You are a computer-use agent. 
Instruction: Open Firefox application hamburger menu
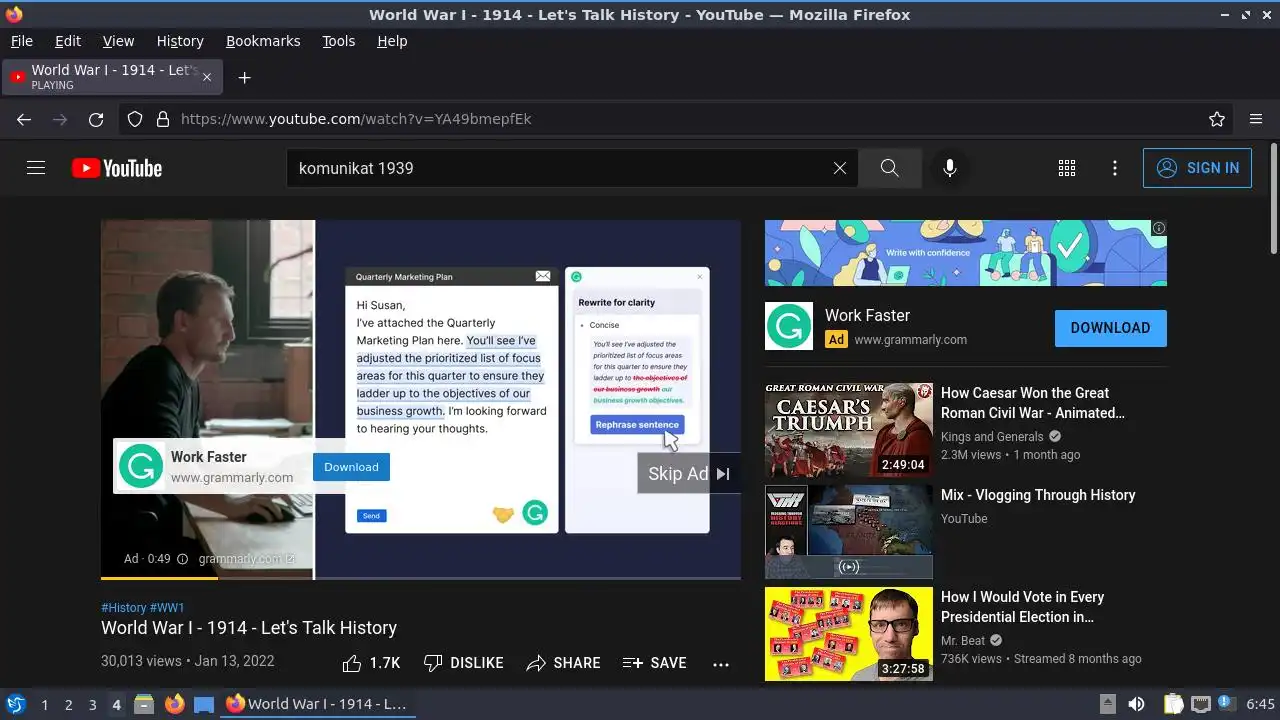point(1256,119)
